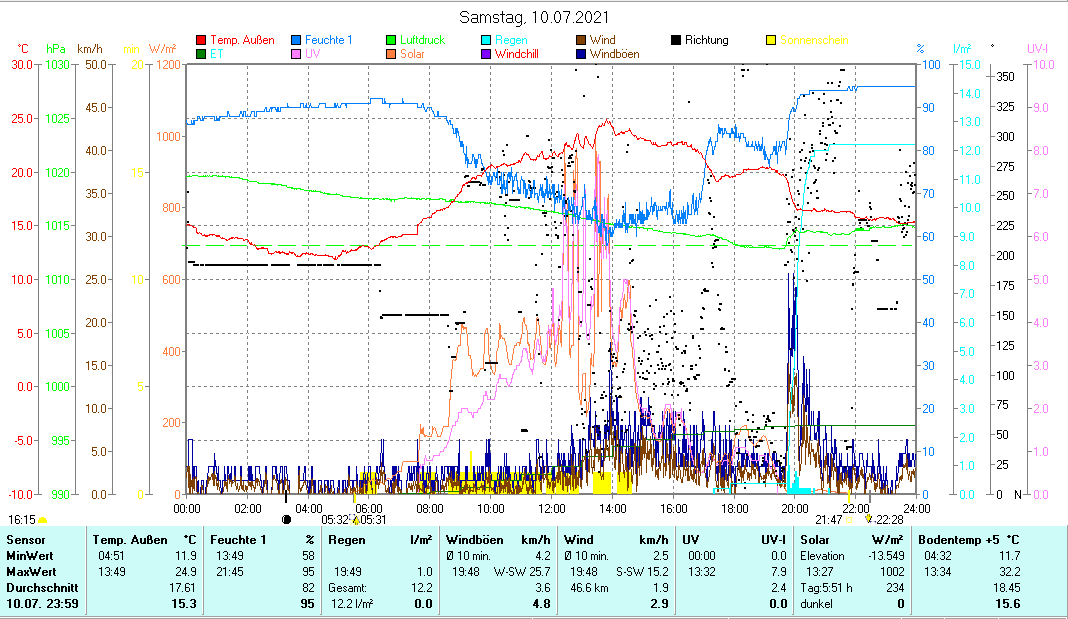The height and width of the screenshot is (619, 1068).
Task: Click the green Luftdruck legend swatch
Action: click(392, 41)
